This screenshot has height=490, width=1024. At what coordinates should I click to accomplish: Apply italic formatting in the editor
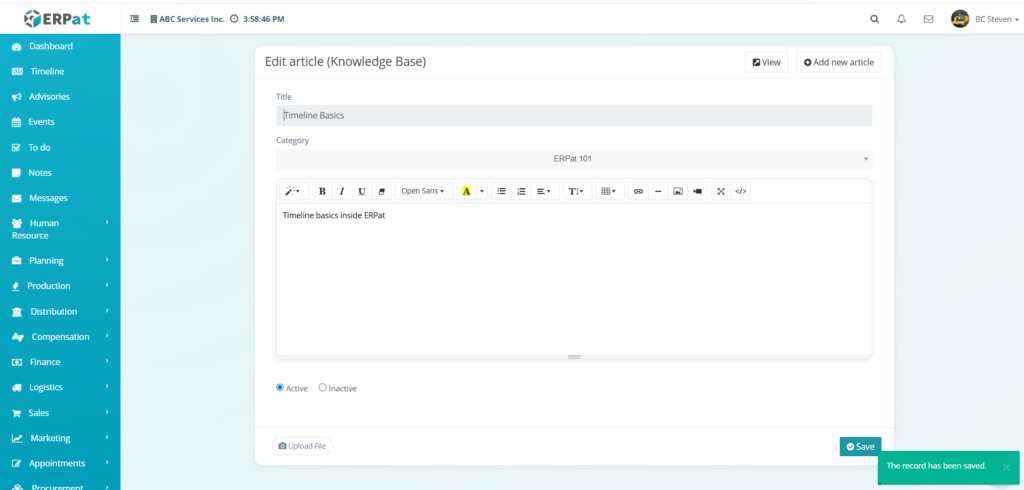(x=341, y=191)
